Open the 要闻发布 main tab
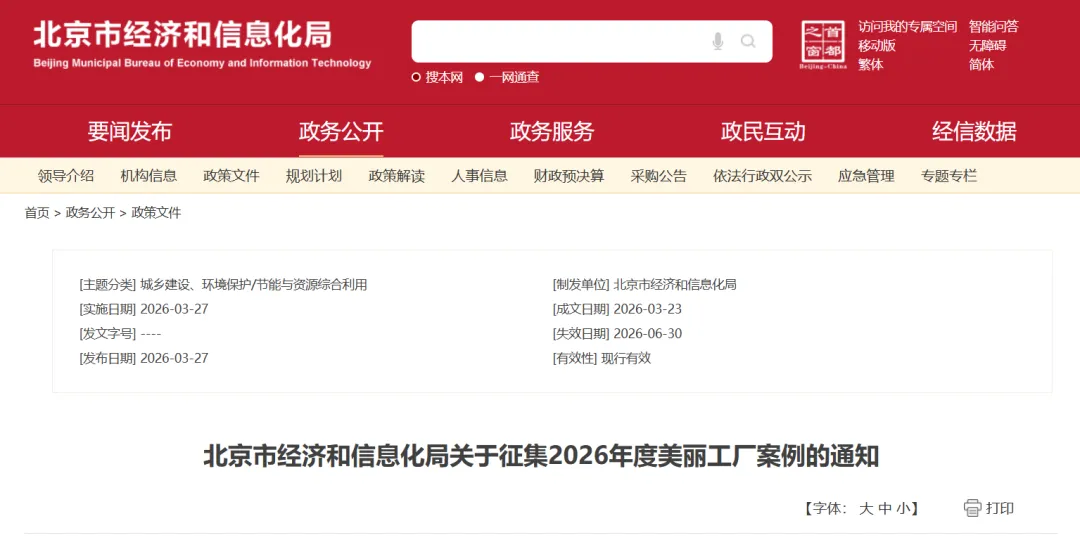 tap(129, 131)
